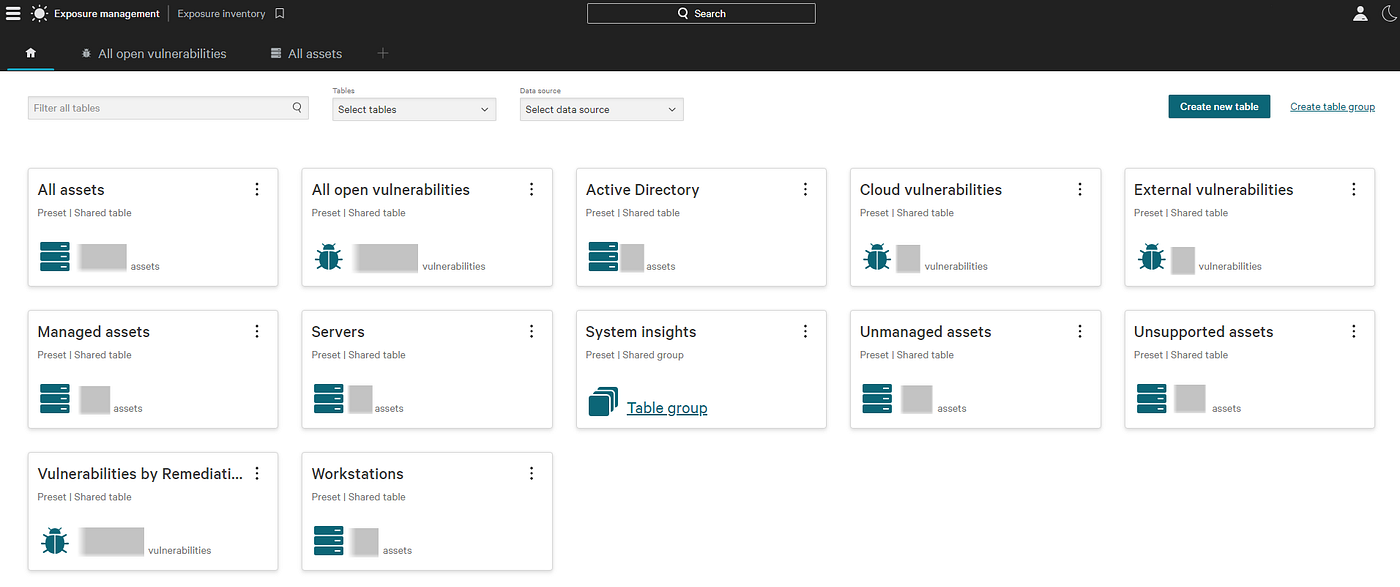Open the kebab menu on System insights card
1400x587 pixels.
pos(805,331)
